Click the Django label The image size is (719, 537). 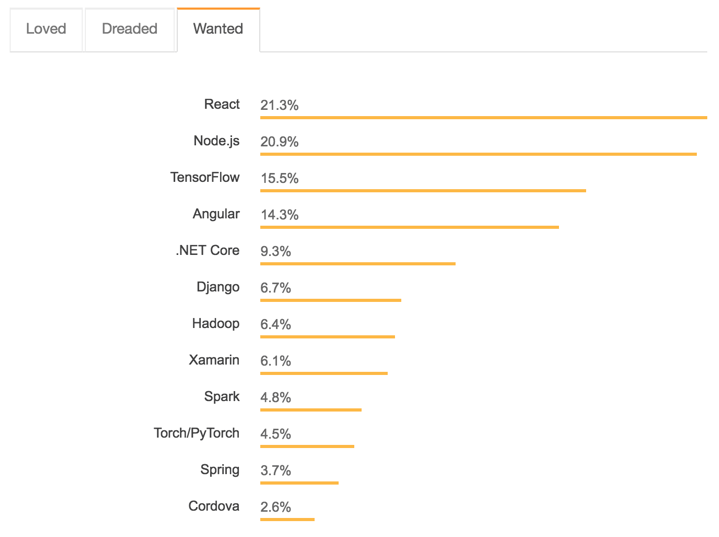point(218,287)
